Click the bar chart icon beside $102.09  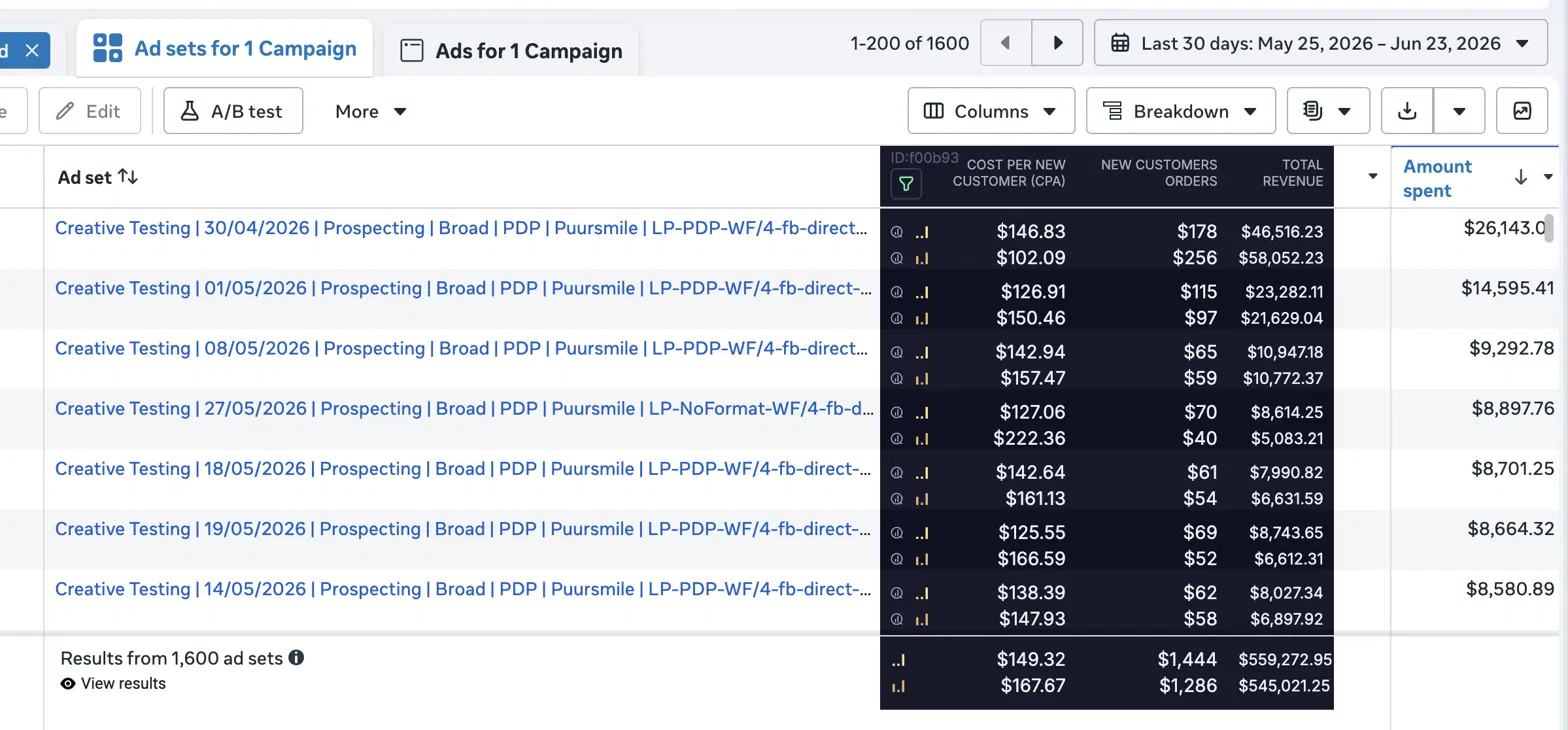(921, 258)
